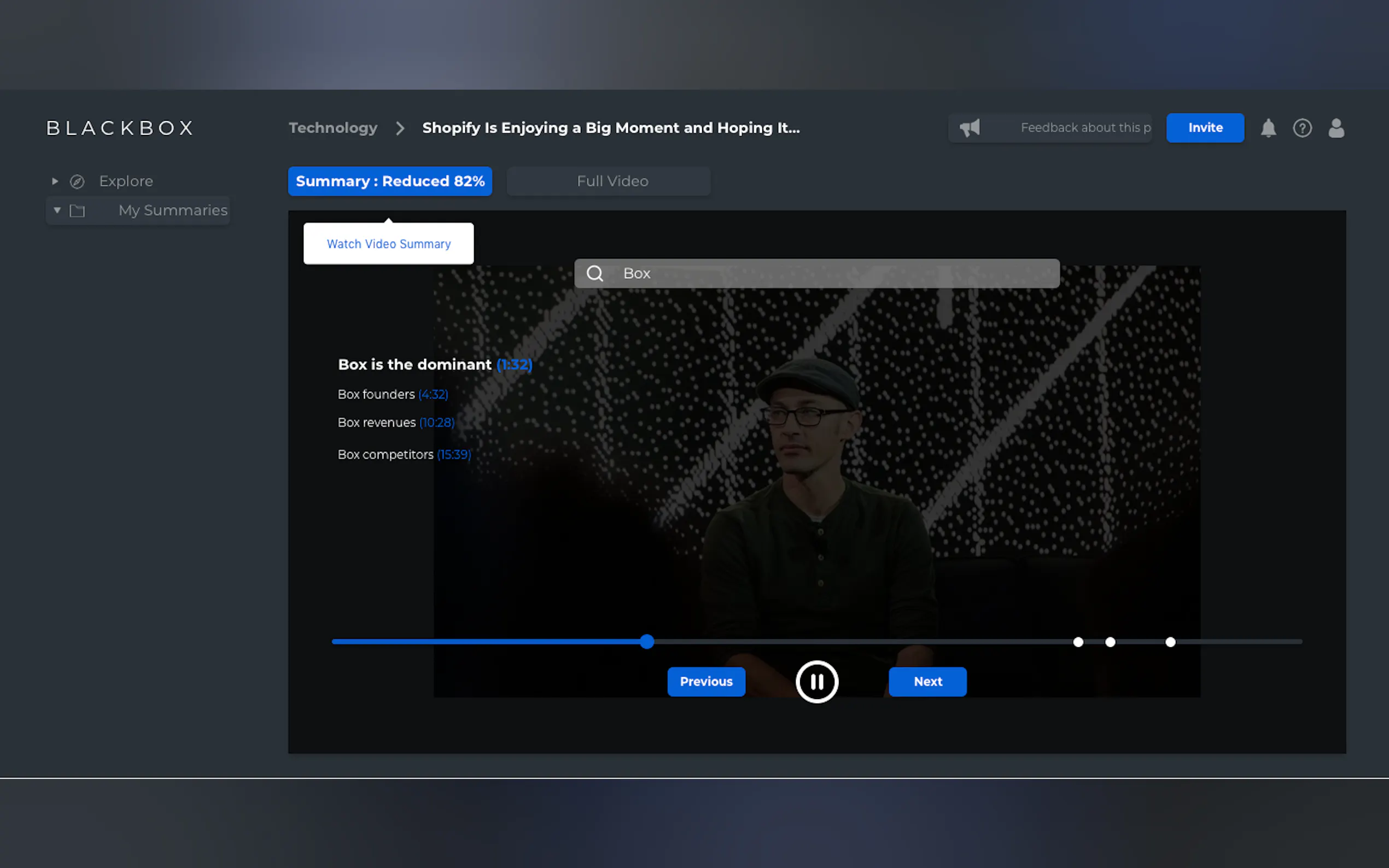The height and width of the screenshot is (868, 1389).
Task: Click the search magnifier icon
Action: coord(595,273)
